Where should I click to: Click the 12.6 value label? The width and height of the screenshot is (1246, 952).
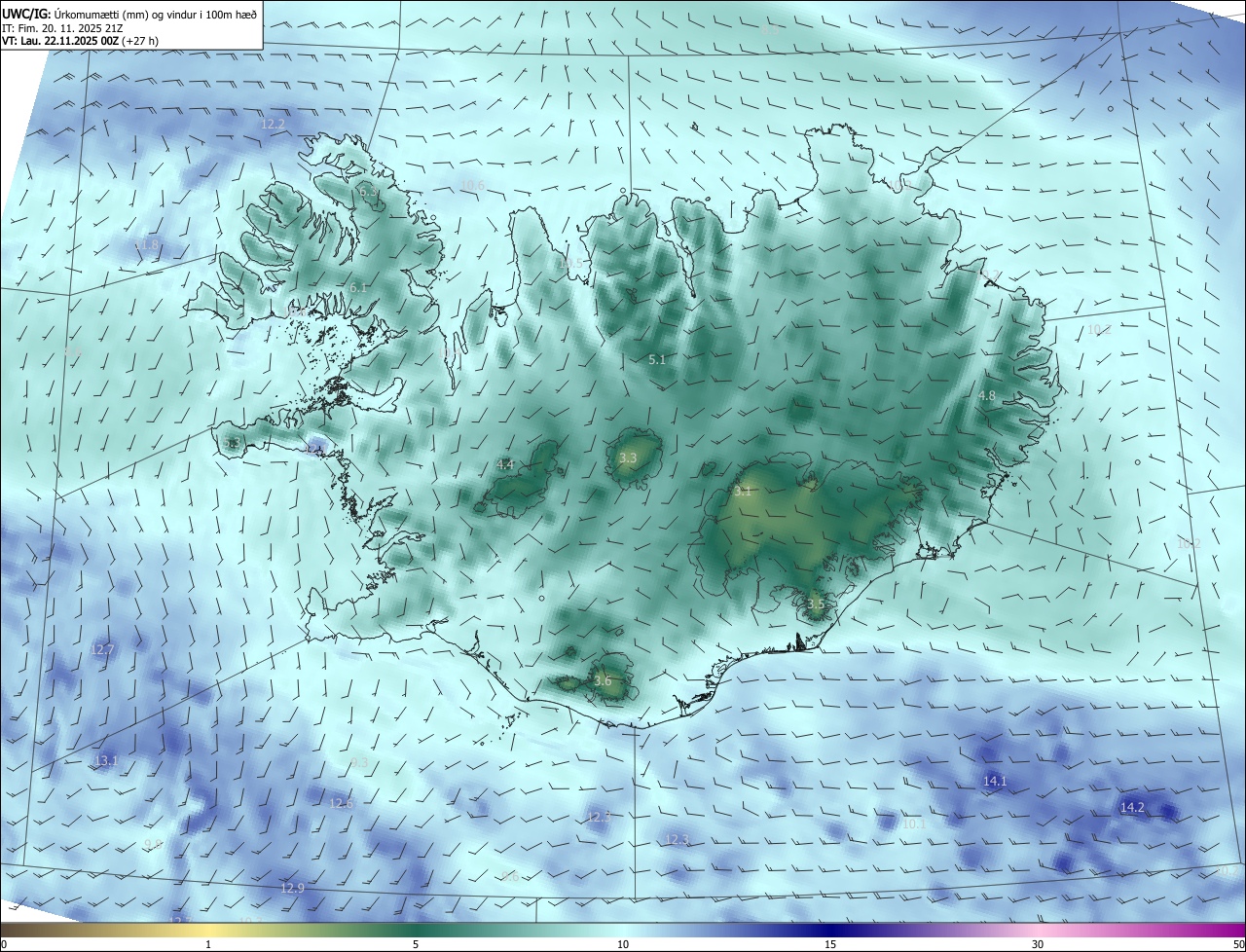[342, 803]
